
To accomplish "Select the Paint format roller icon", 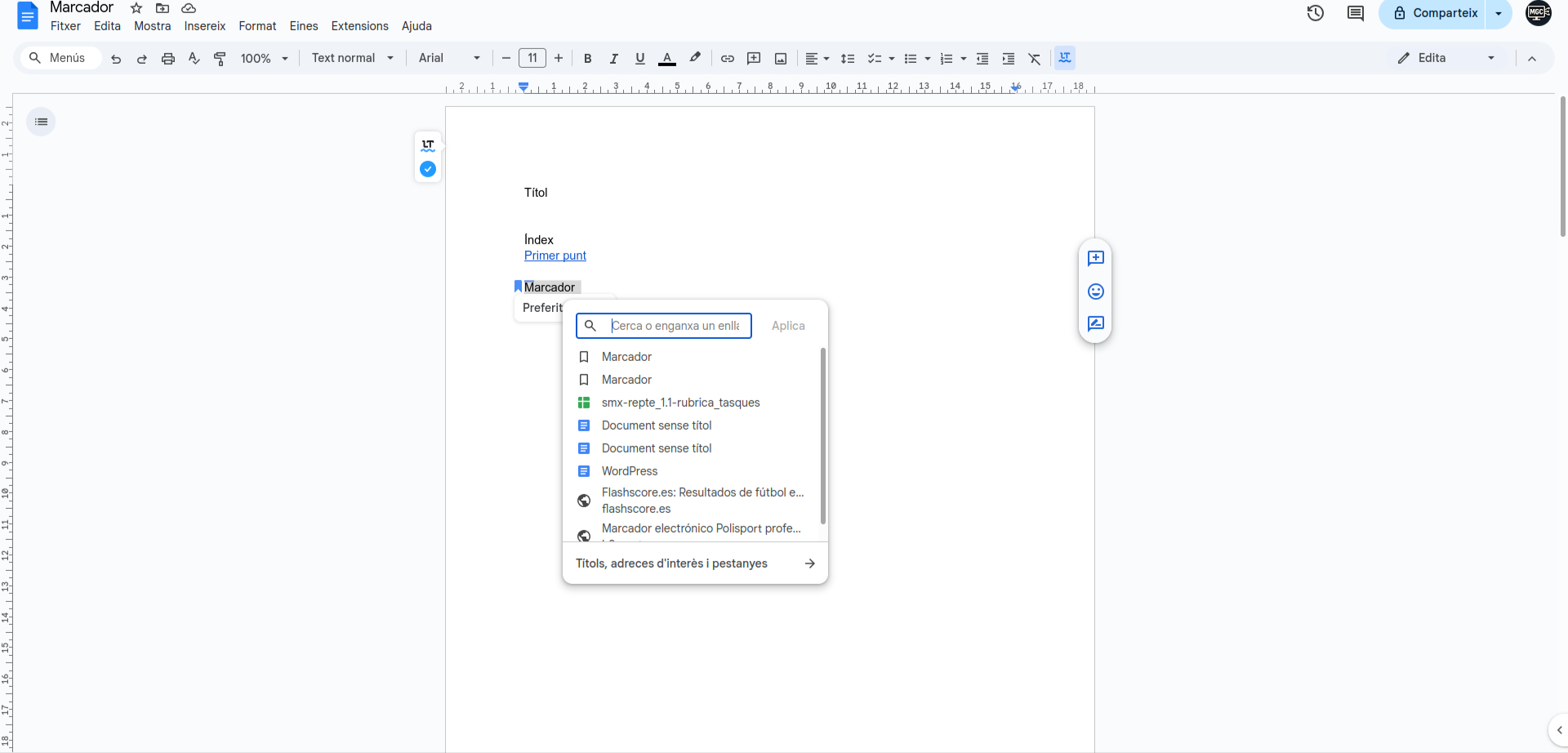I will click(220, 59).
